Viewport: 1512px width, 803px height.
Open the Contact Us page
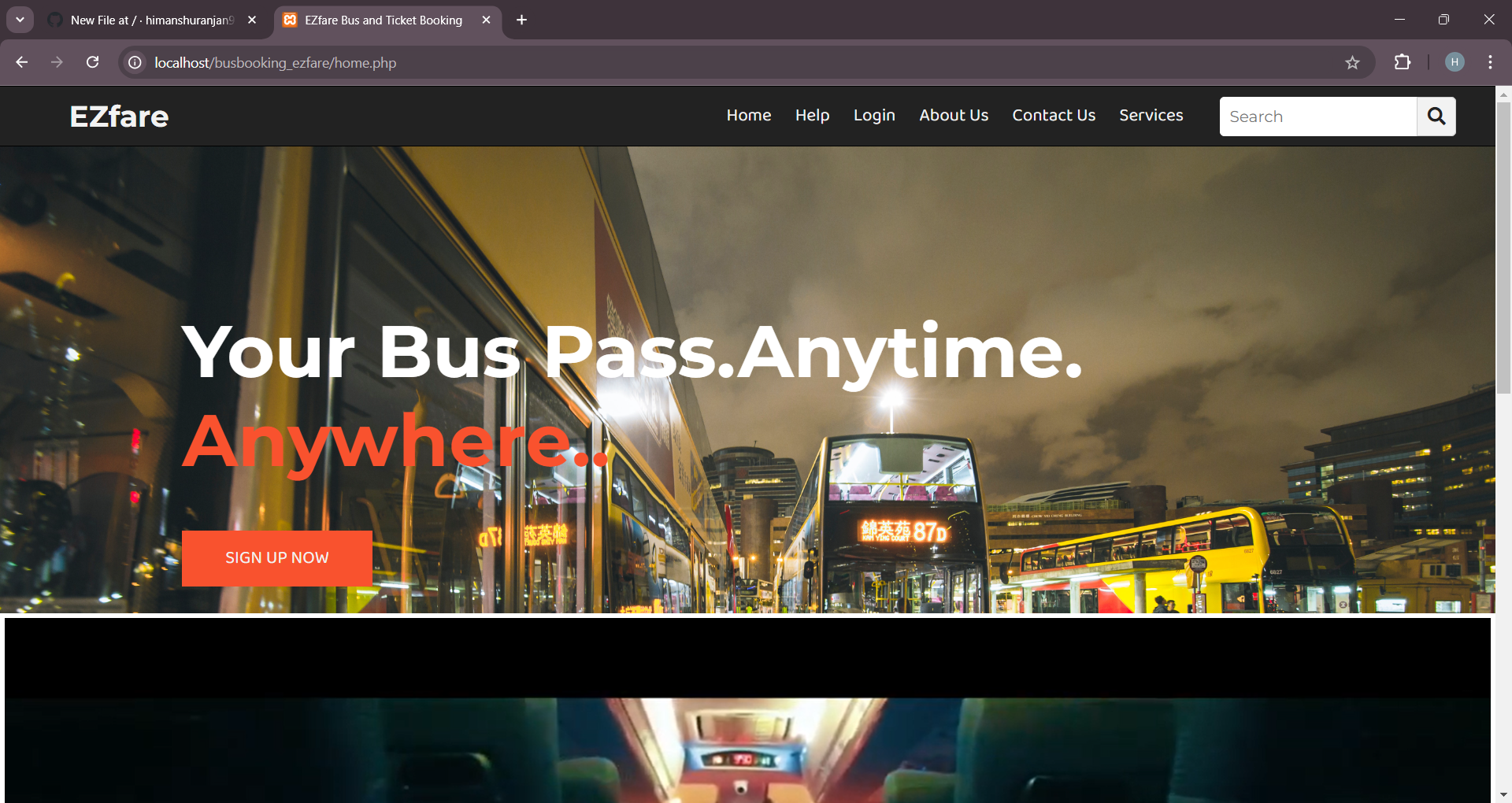coord(1053,116)
